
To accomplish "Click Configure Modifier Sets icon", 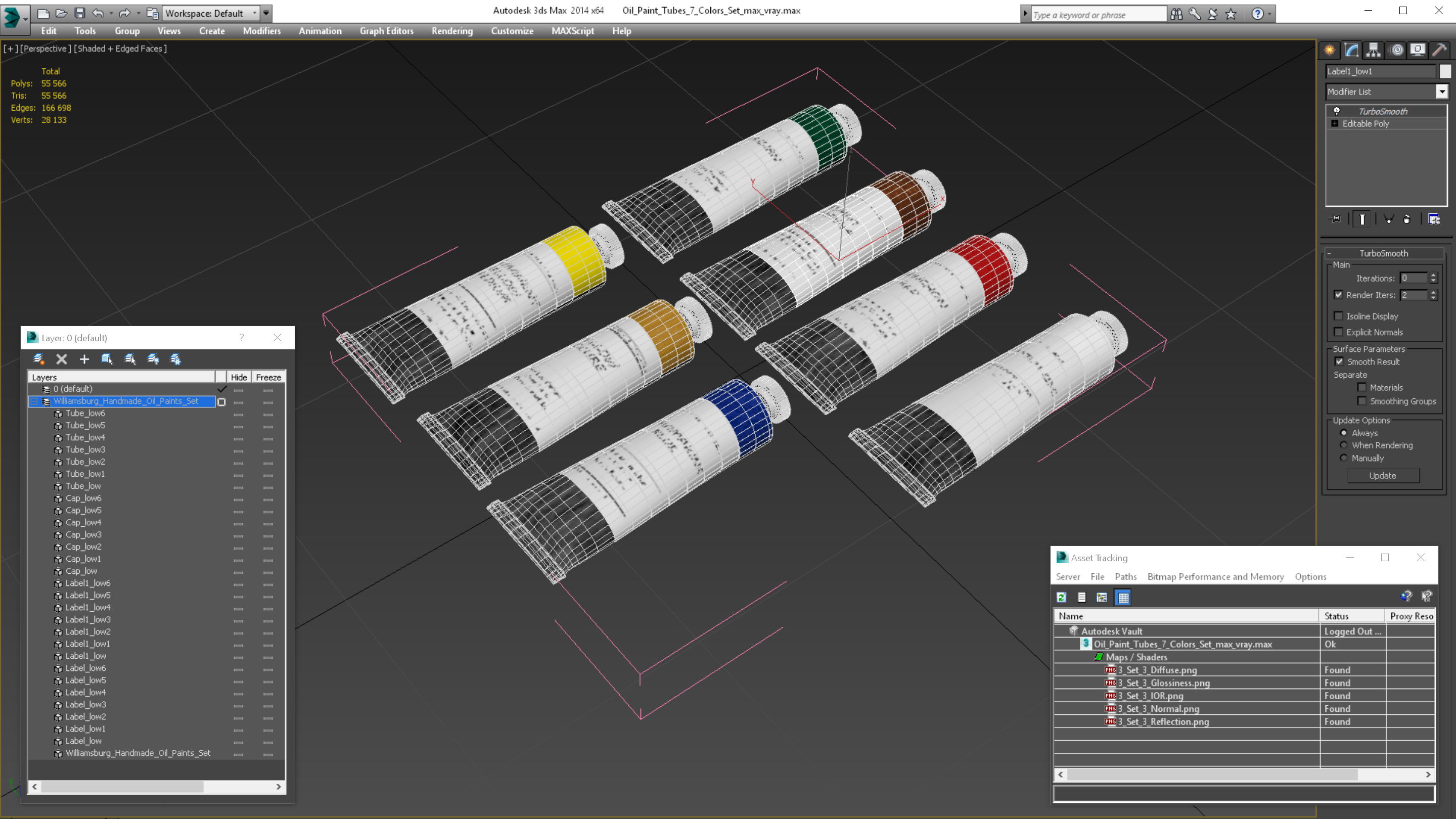I will pyautogui.click(x=1435, y=219).
